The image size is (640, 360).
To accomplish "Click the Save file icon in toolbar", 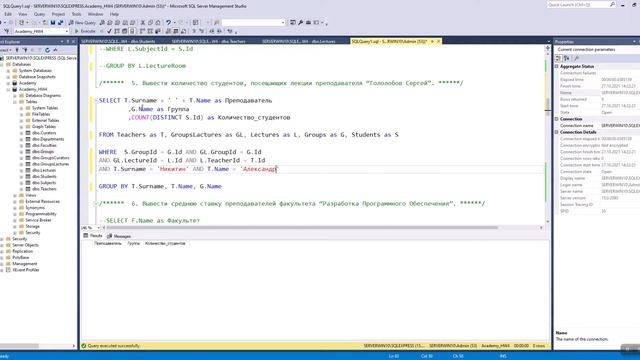I will (53, 22).
